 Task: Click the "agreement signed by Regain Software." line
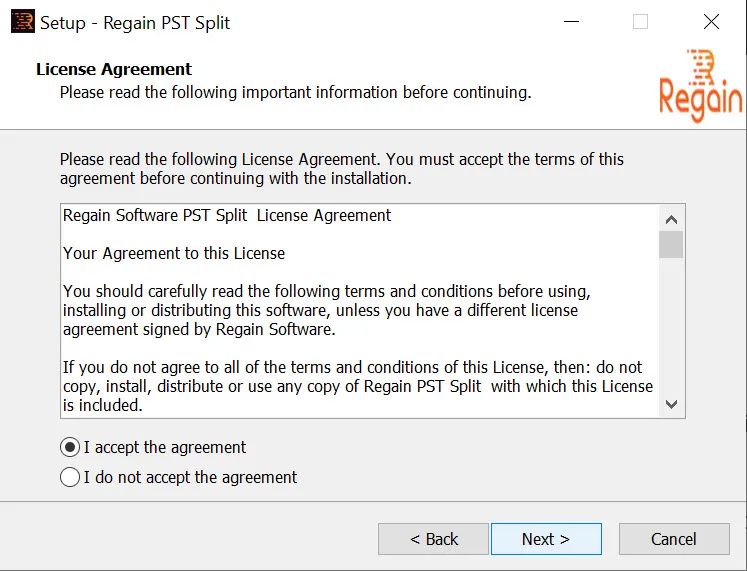(x=199, y=329)
